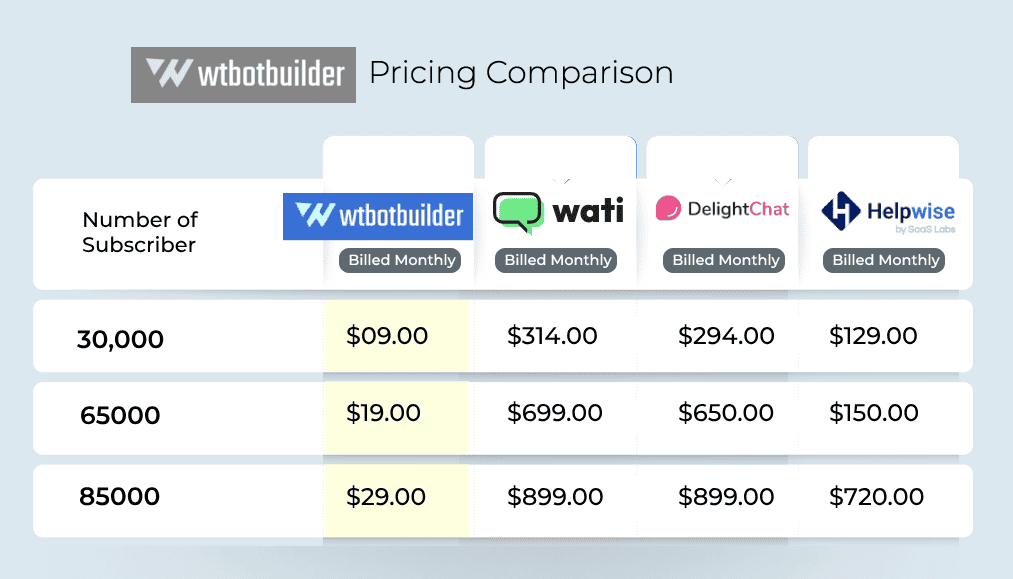The image size is (1013, 579).
Task: Select the 65000 subscriber row label
Action: [120, 415]
